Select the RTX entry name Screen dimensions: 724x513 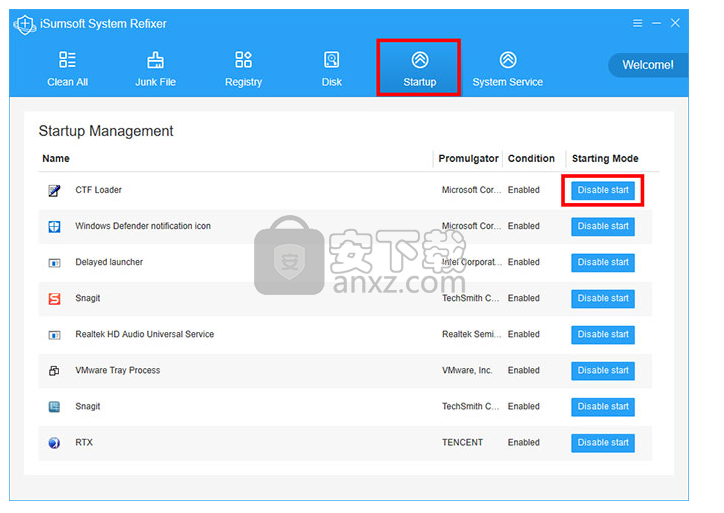[x=84, y=442]
